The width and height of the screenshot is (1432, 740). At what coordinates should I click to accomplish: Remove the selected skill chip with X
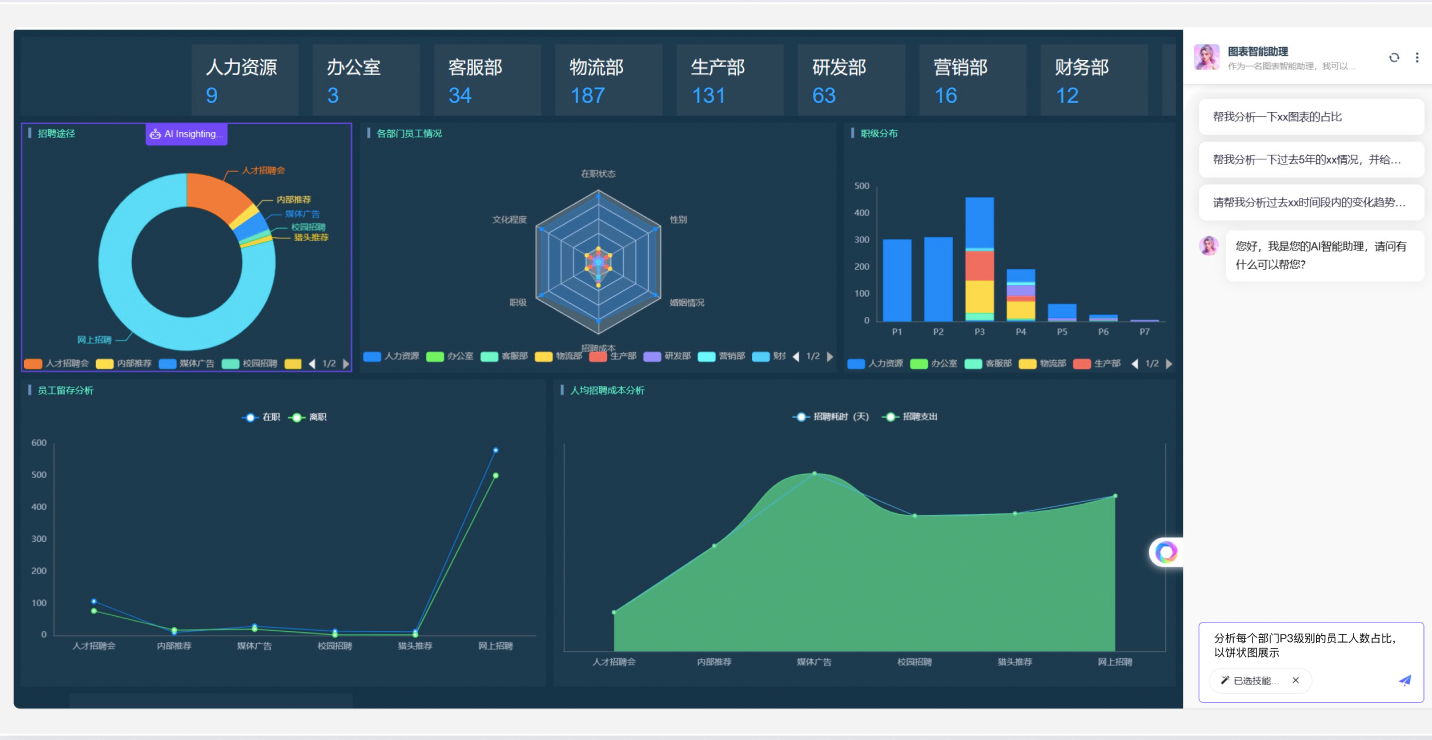[1295, 681]
